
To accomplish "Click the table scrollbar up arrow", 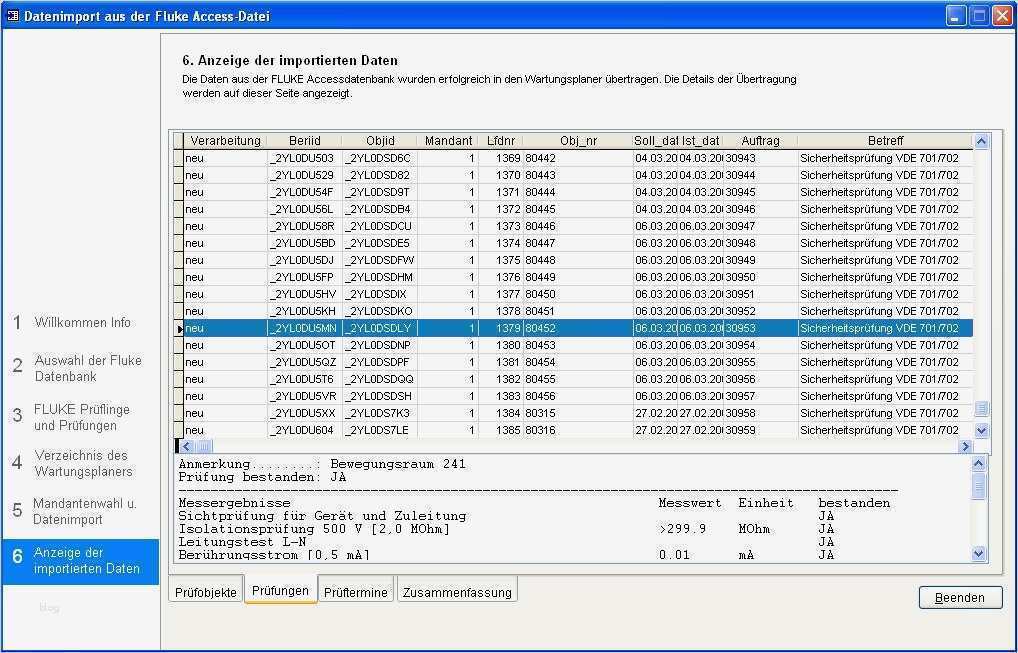I will click(981, 141).
